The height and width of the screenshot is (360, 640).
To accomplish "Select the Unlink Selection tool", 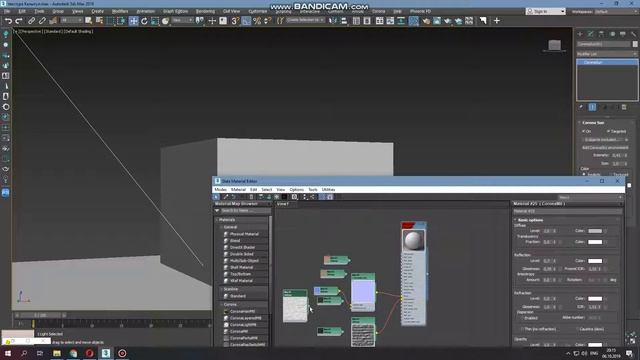I will click(42, 21).
